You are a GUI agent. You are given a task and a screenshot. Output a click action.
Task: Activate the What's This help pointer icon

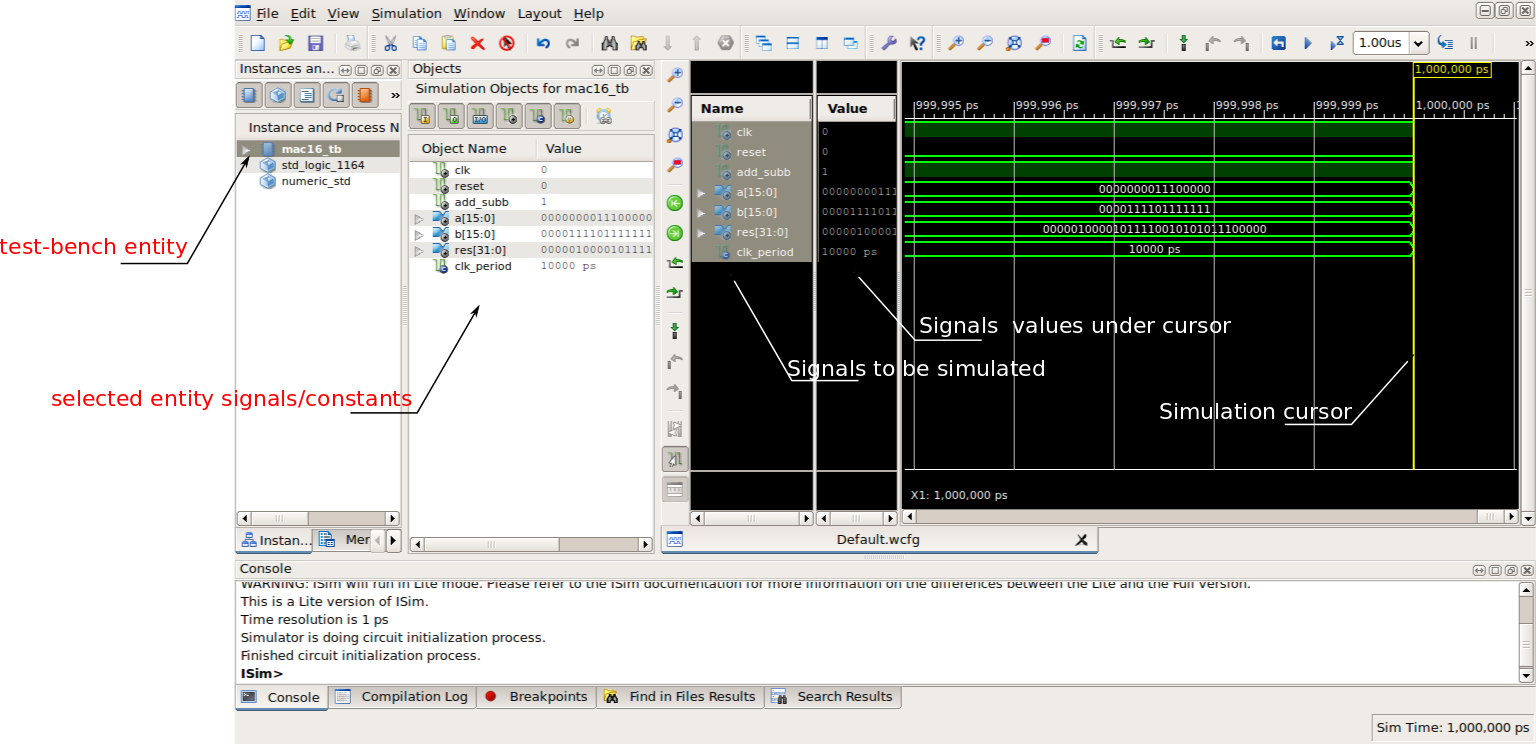pos(917,43)
